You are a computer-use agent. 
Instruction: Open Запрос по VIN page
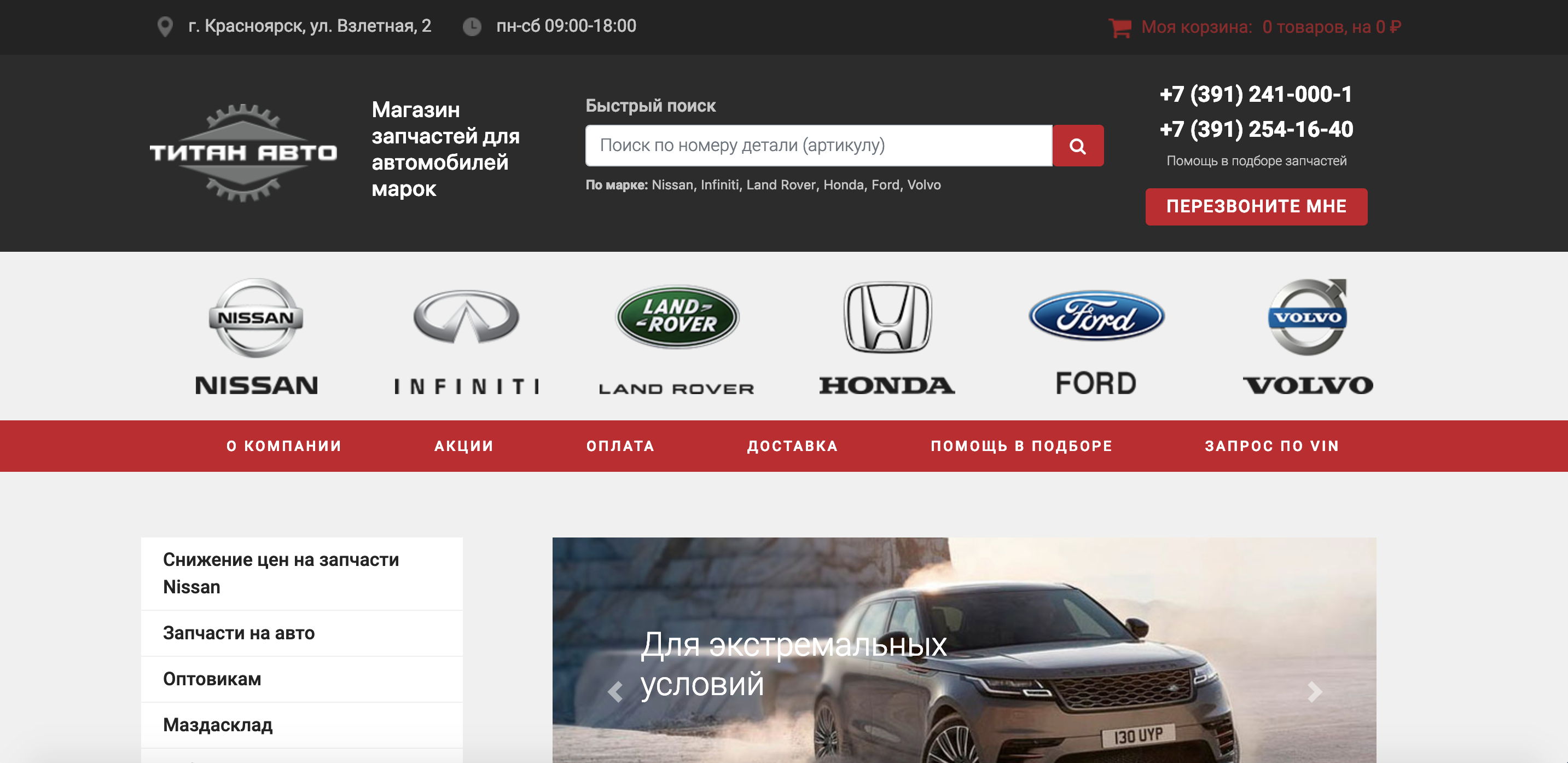pyautogui.click(x=1272, y=446)
